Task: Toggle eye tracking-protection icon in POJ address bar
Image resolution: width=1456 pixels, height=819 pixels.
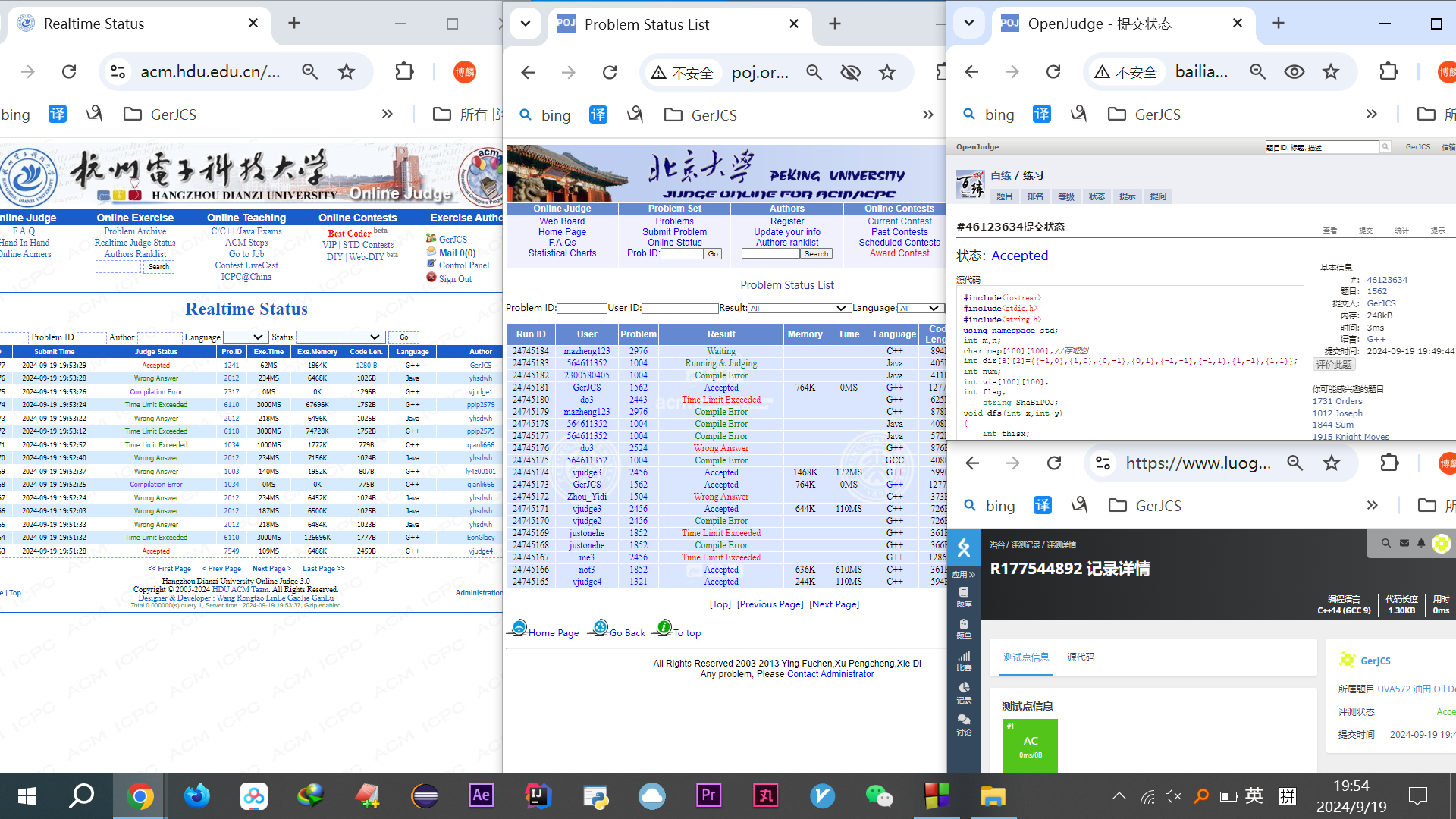Action: (x=851, y=72)
